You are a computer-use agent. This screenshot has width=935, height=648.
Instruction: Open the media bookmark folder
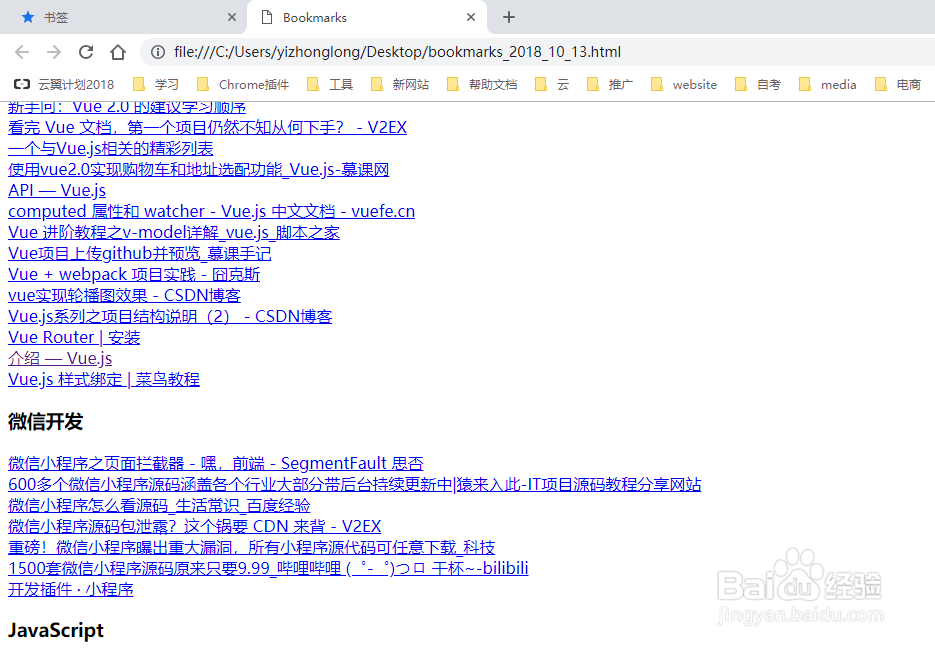[x=828, y=85]
